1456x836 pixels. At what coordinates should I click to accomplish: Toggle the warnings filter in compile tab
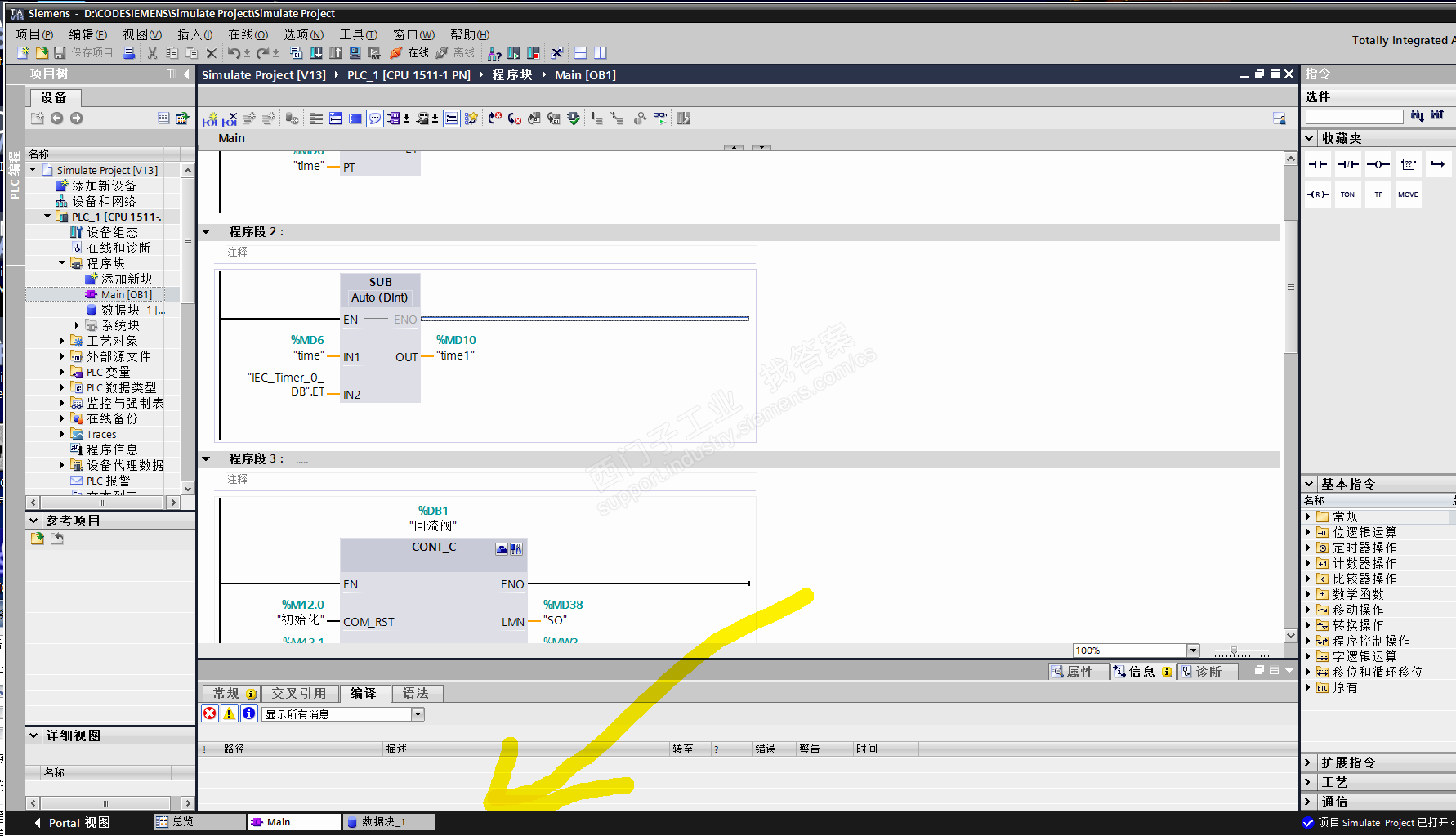230,713
